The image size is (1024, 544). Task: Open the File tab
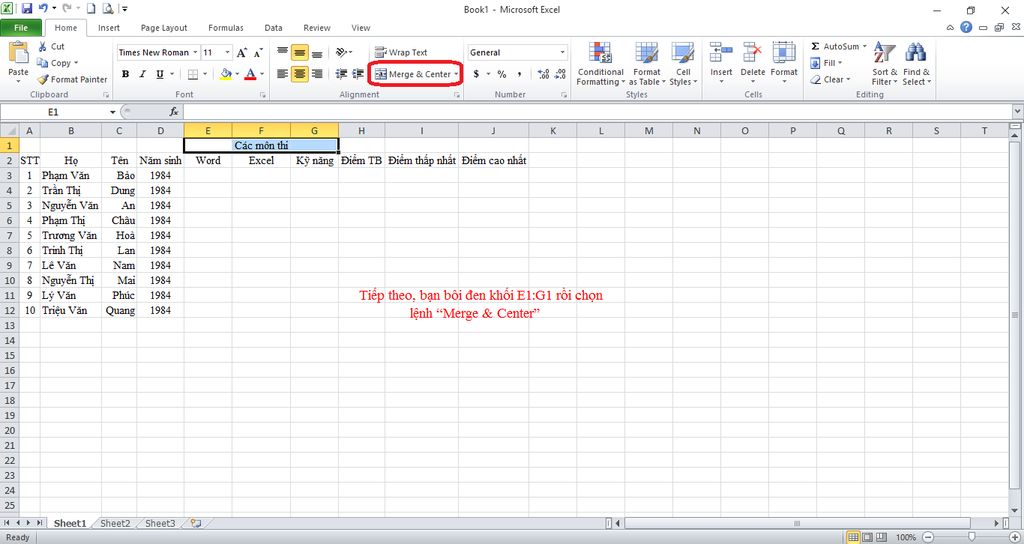[x=21, y=28]
